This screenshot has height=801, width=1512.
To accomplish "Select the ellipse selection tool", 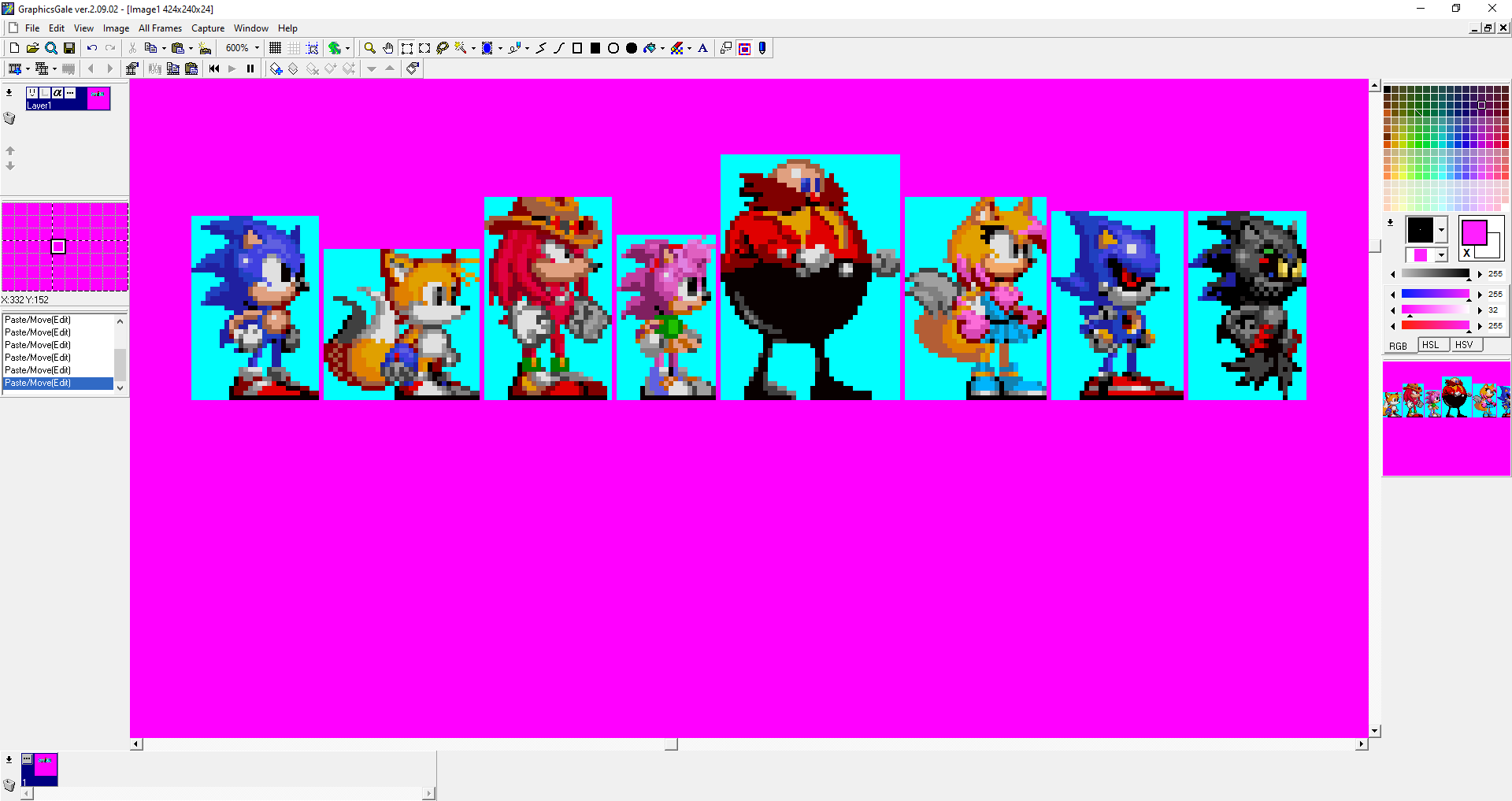I will (x=424, y=48).
